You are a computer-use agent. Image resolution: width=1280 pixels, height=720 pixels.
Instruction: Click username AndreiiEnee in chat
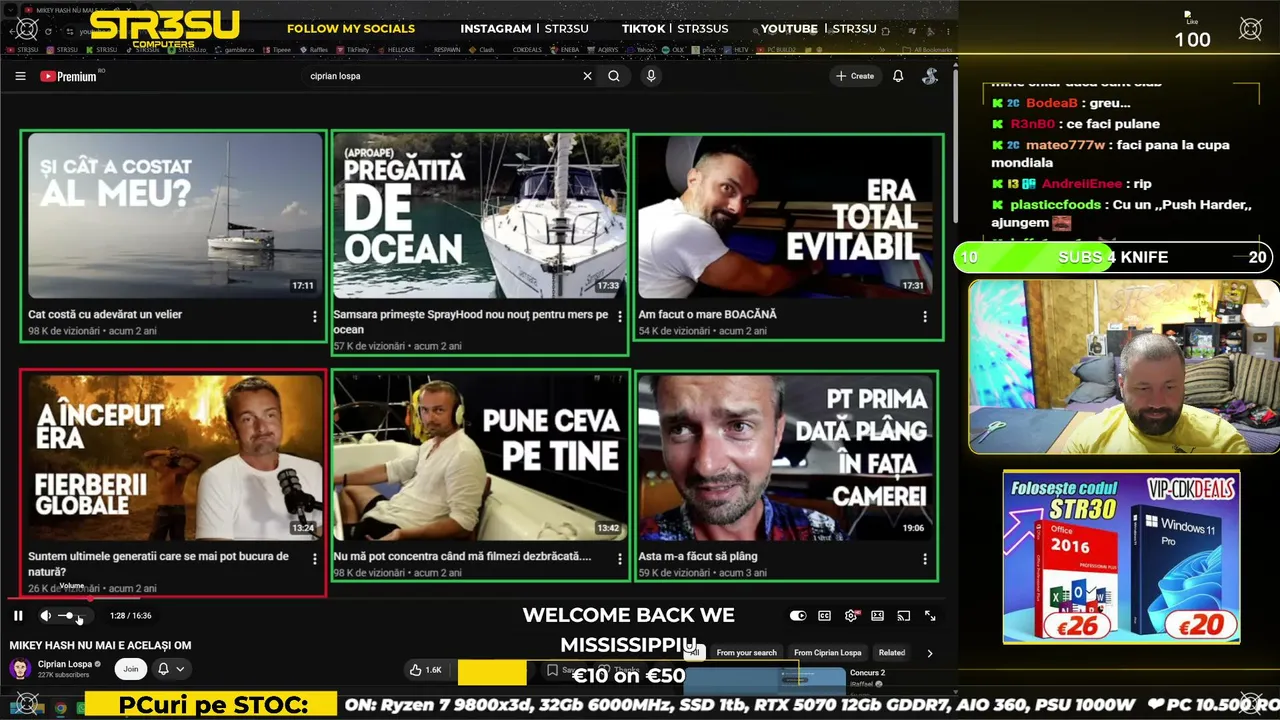[x=1082, y=184]
